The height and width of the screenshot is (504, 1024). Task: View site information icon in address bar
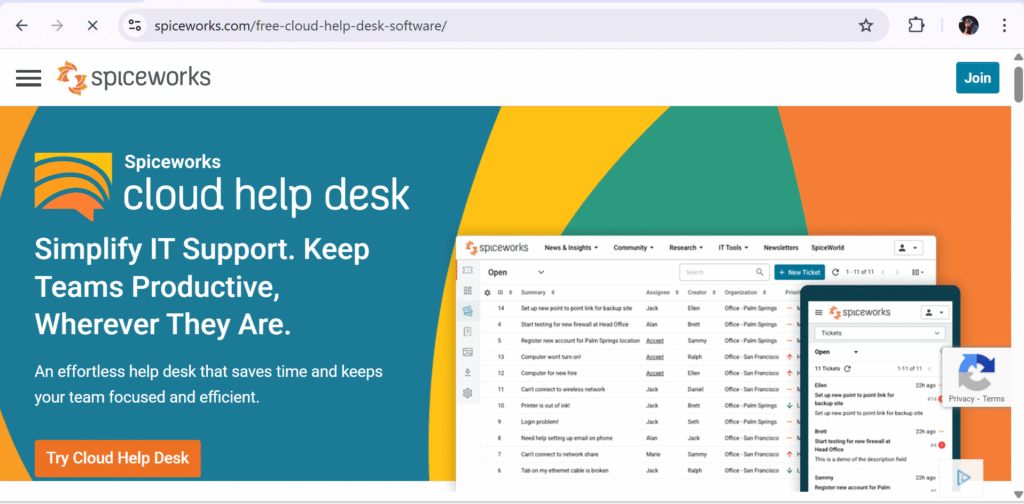pyautogui.click(x=135, y=25)
